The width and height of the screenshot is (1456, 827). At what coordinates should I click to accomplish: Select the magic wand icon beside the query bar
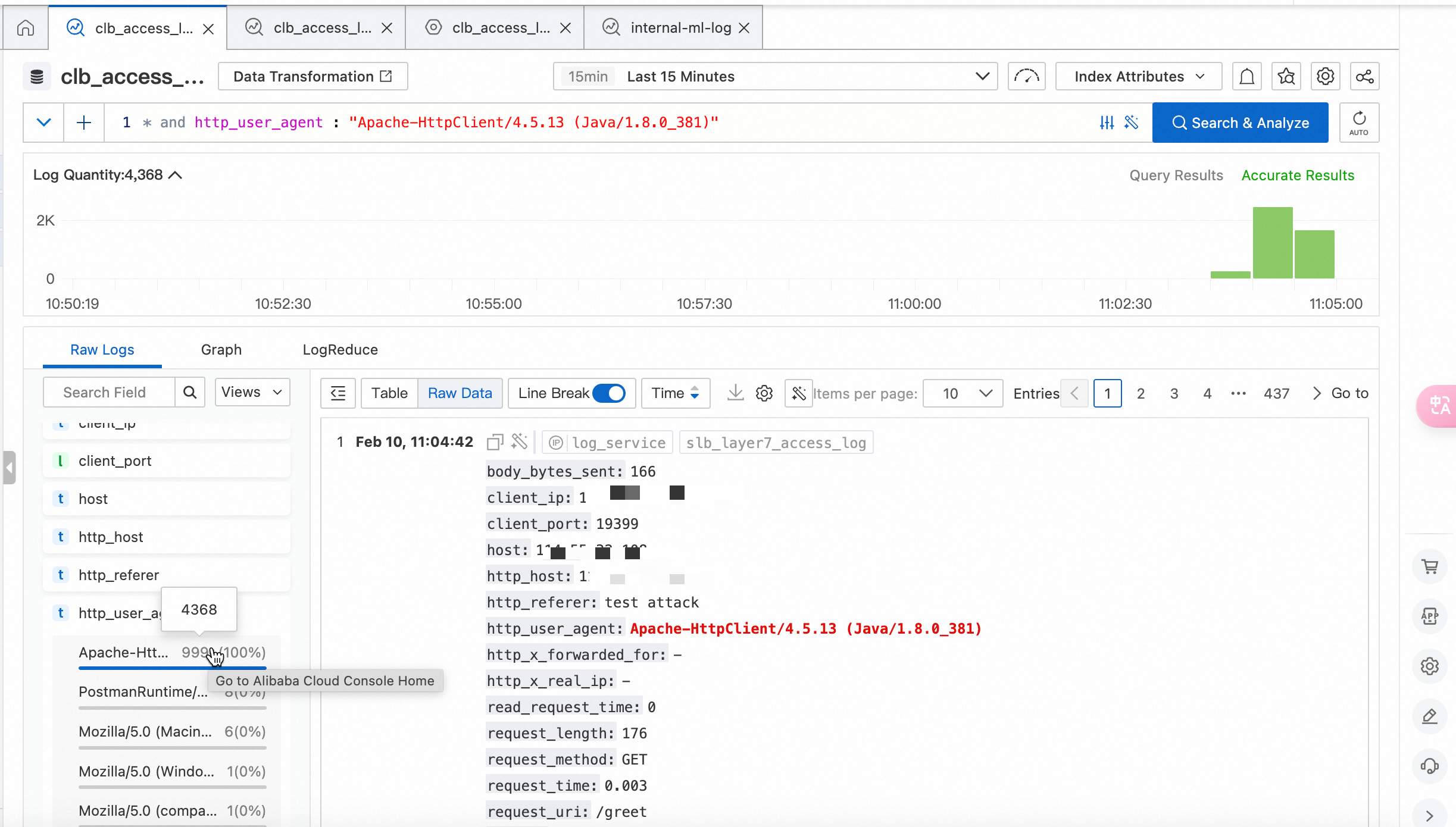click(x=1131, y=123)
